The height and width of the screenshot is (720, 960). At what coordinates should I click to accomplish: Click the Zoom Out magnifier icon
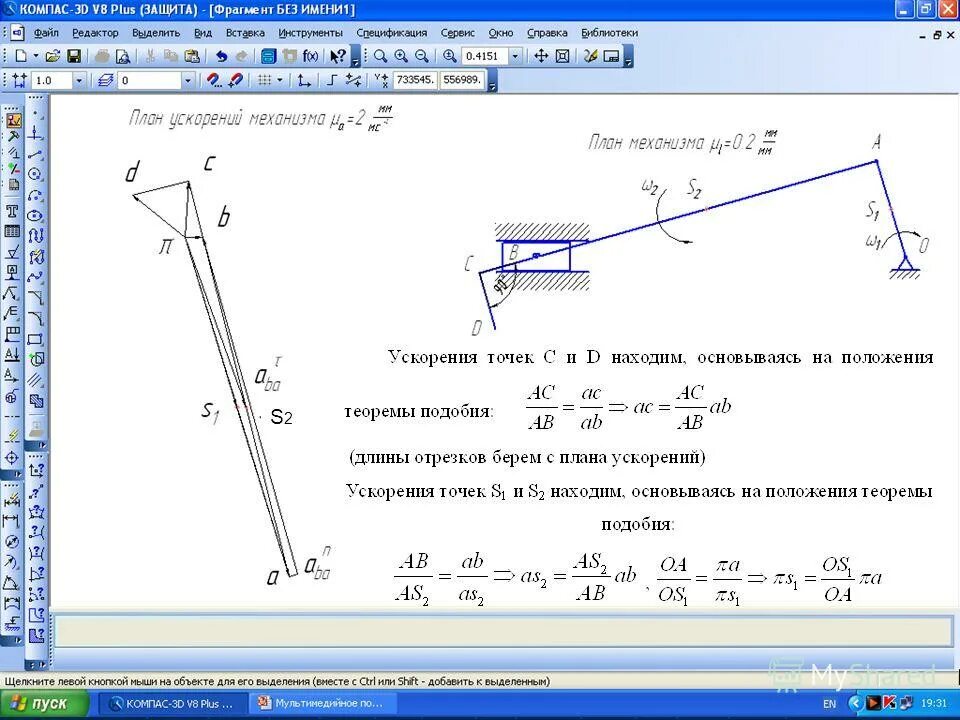pyautogui.click(x=422, y=56)
